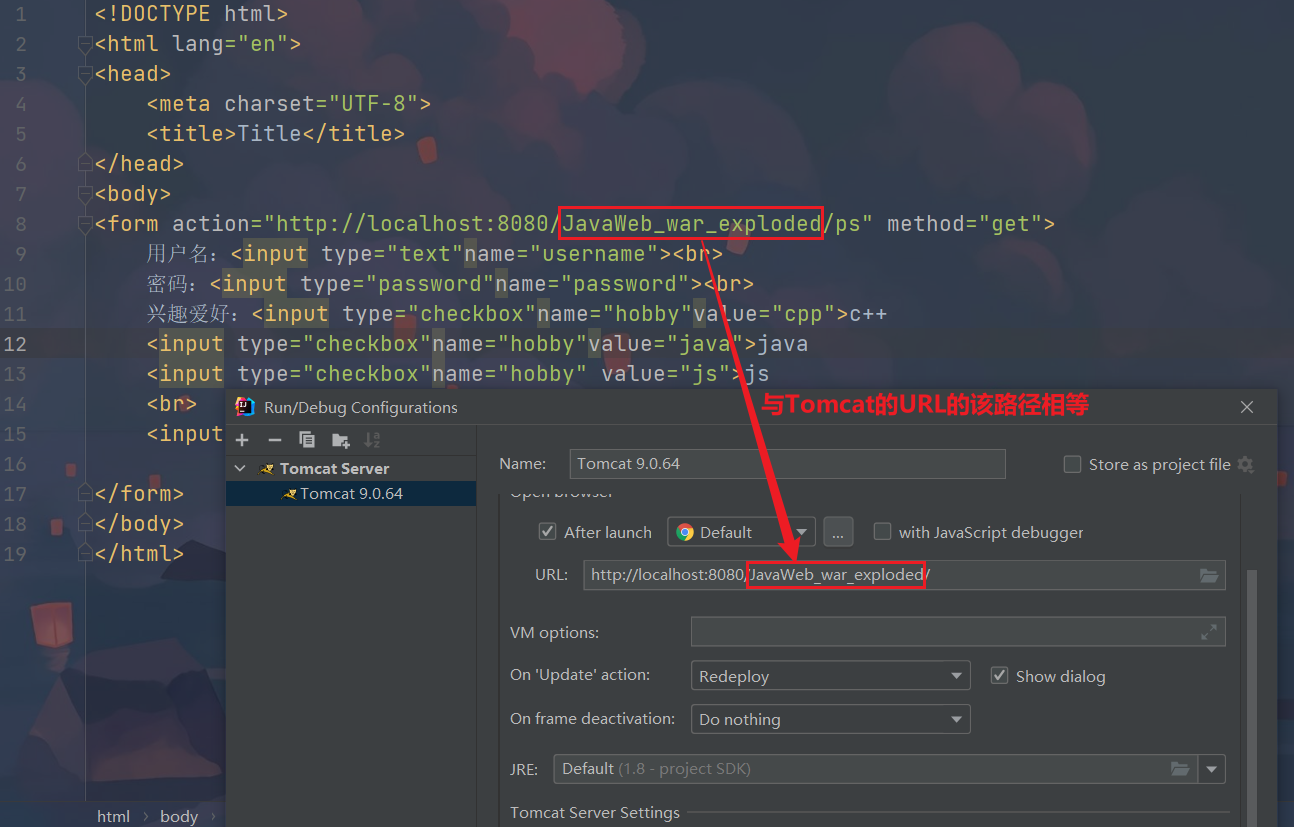Enable Store as project file checkbox
The image size is (1294, 827).
(x=1073, y=464)
